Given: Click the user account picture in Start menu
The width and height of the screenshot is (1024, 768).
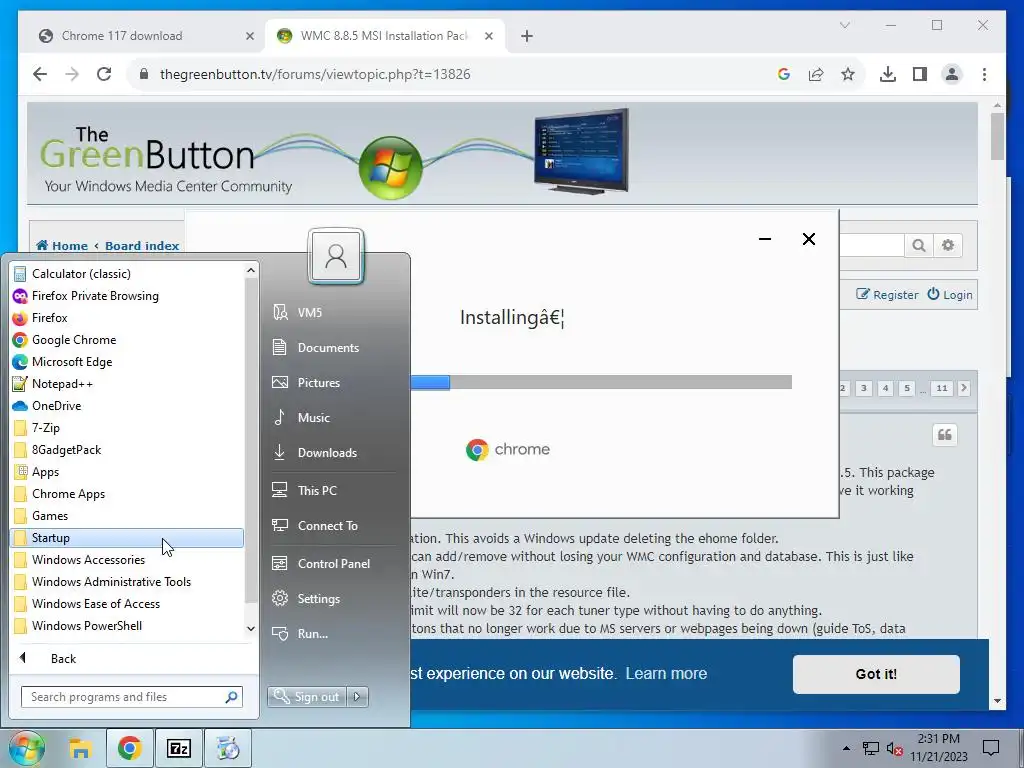Looking at the screenshot, I should (336, 255).
